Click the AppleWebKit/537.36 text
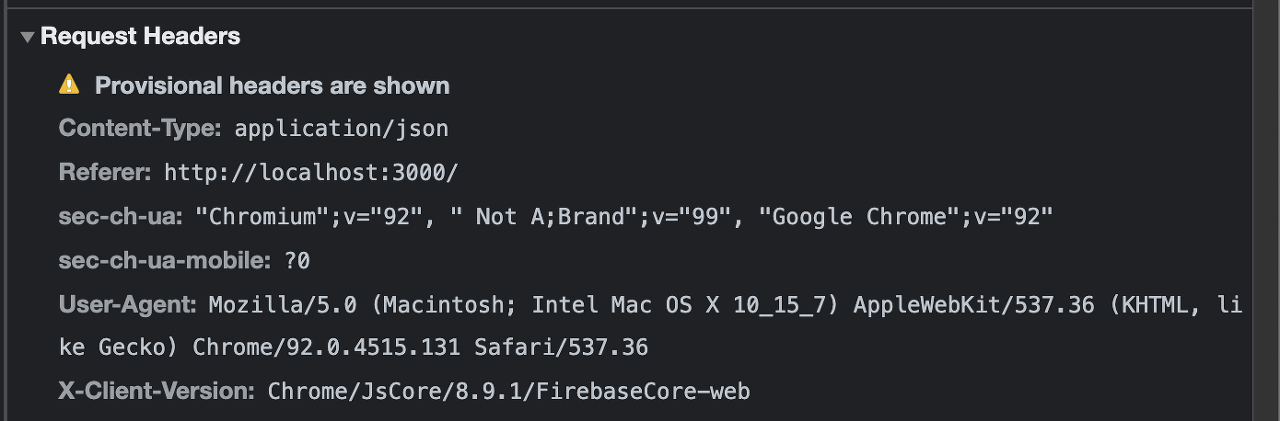 pyautogui.click(x=973, y=304)
